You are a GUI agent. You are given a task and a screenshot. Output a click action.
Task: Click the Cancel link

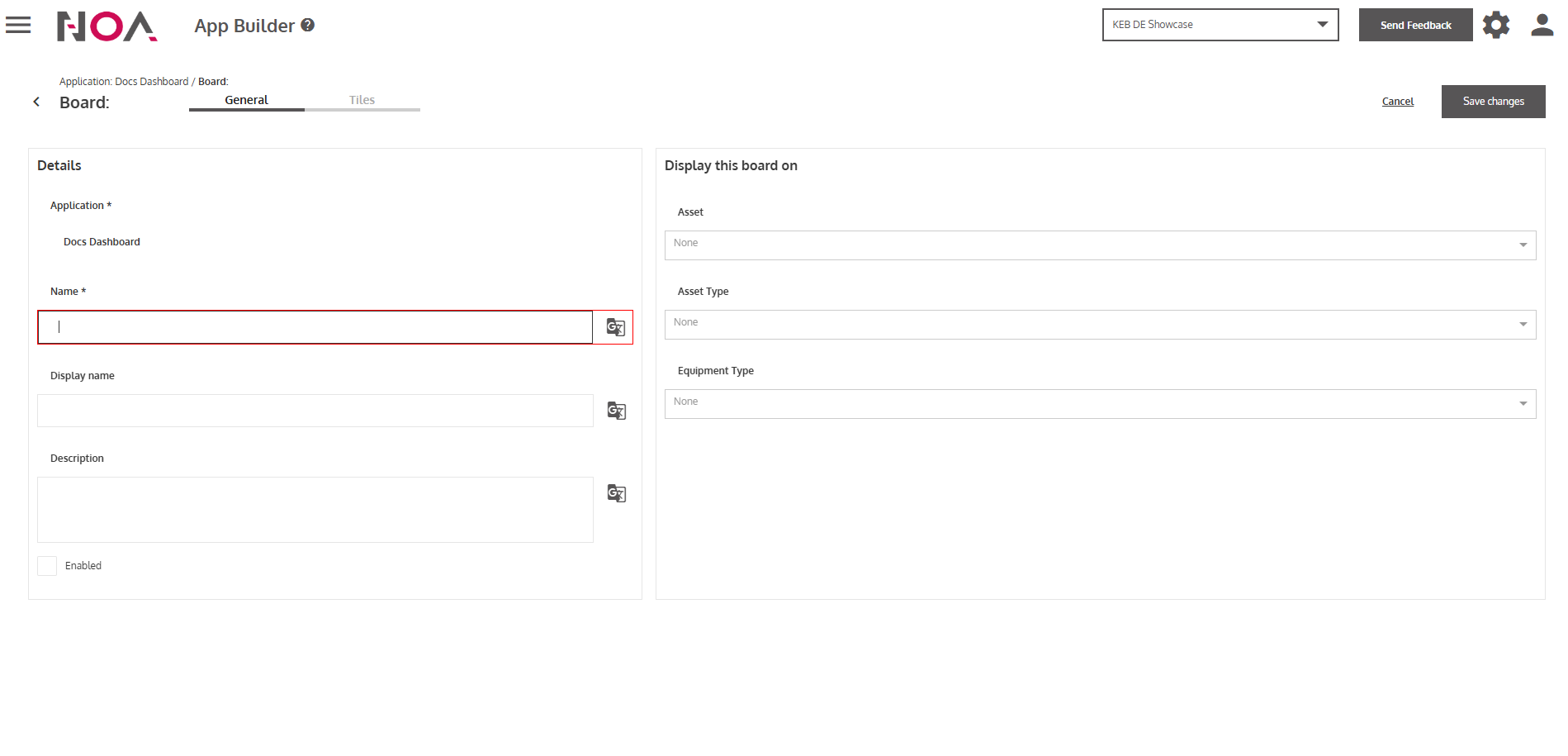[x=1397, y=102]
